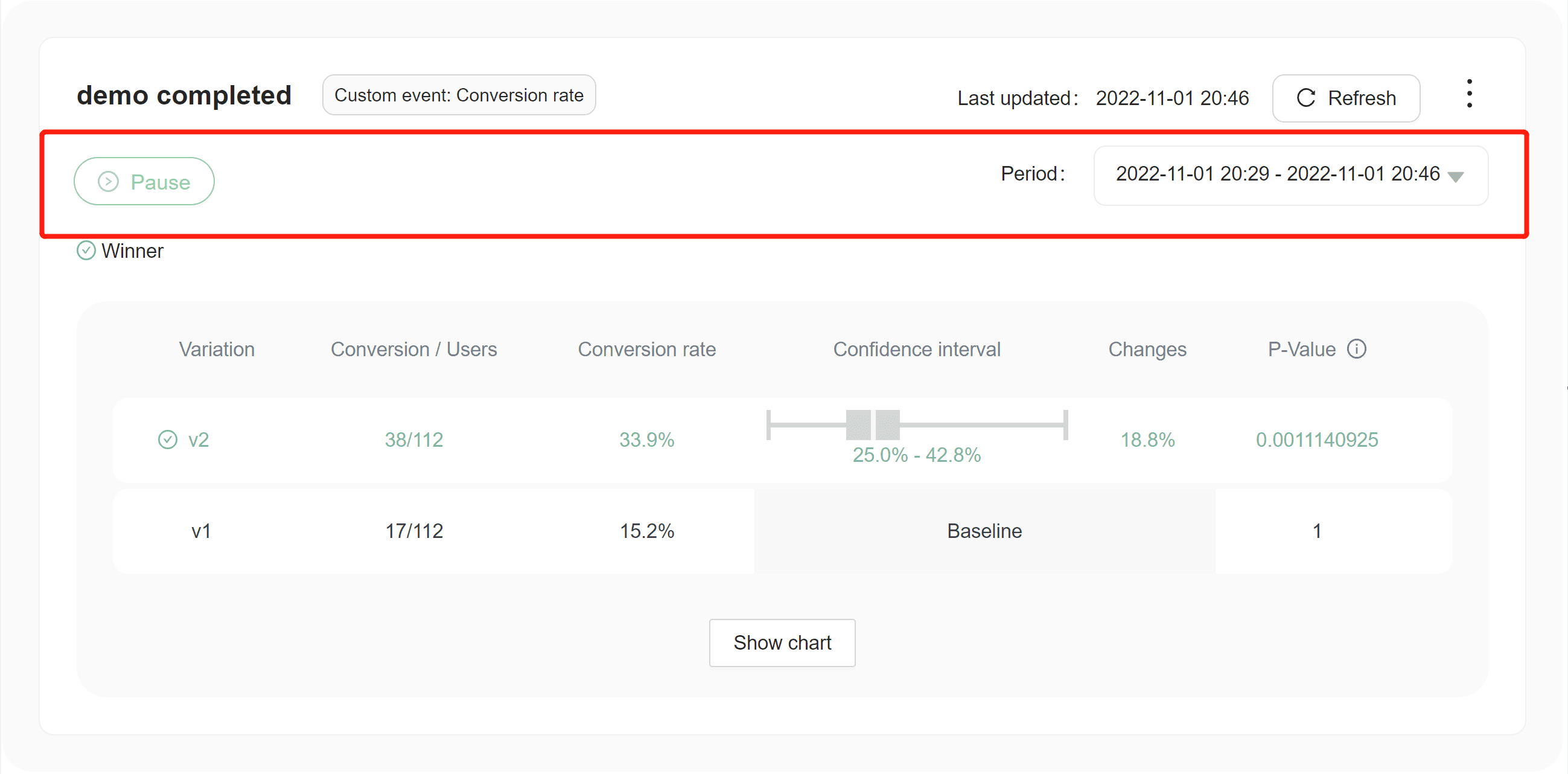Viewport: 1568px width, 774px height.
Task: Click the P-Value column header text
Action: click(x=1301, y=349)
